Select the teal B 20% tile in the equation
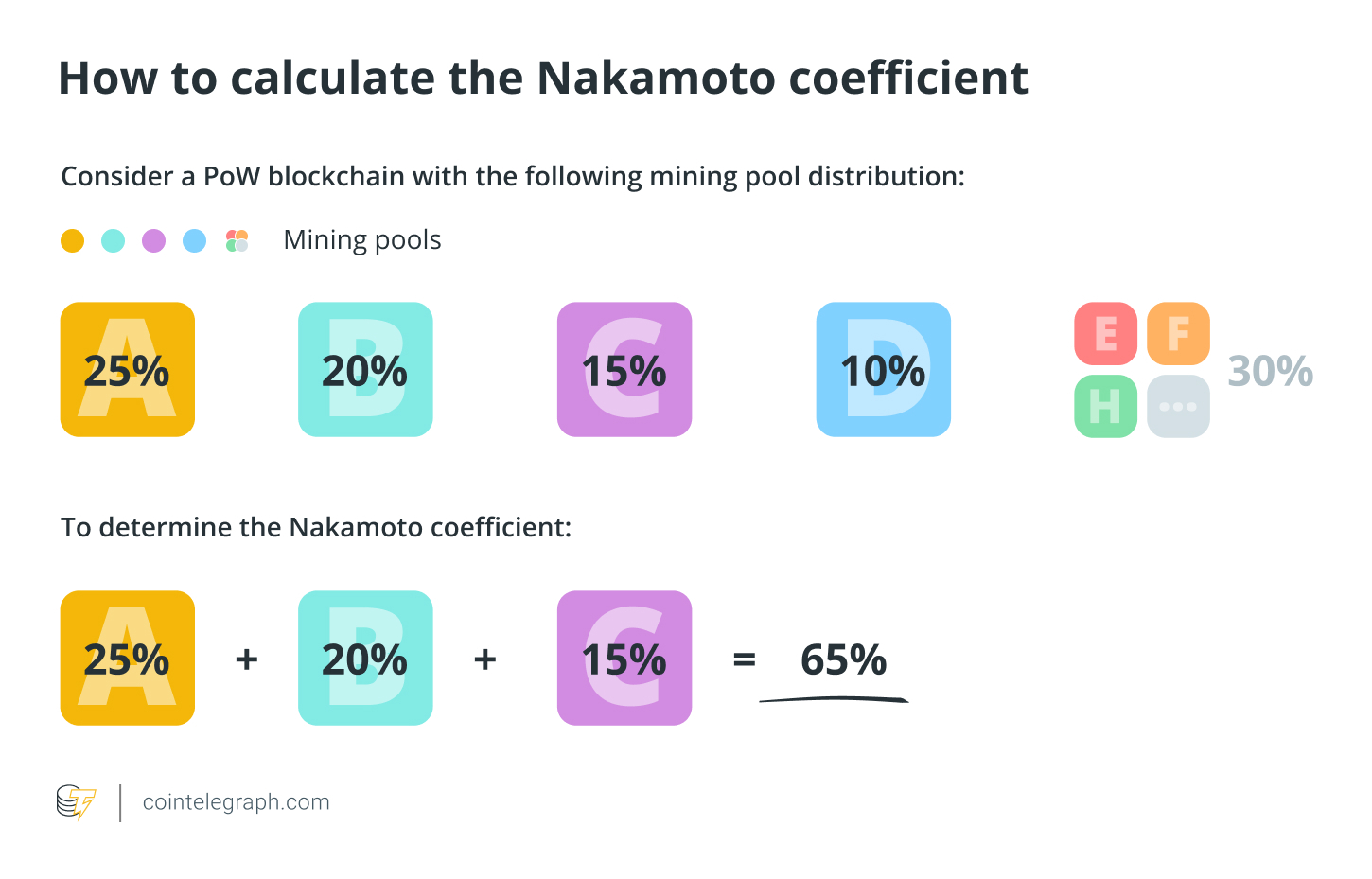This screenshot has width=1372, height=879. point(365,659)
